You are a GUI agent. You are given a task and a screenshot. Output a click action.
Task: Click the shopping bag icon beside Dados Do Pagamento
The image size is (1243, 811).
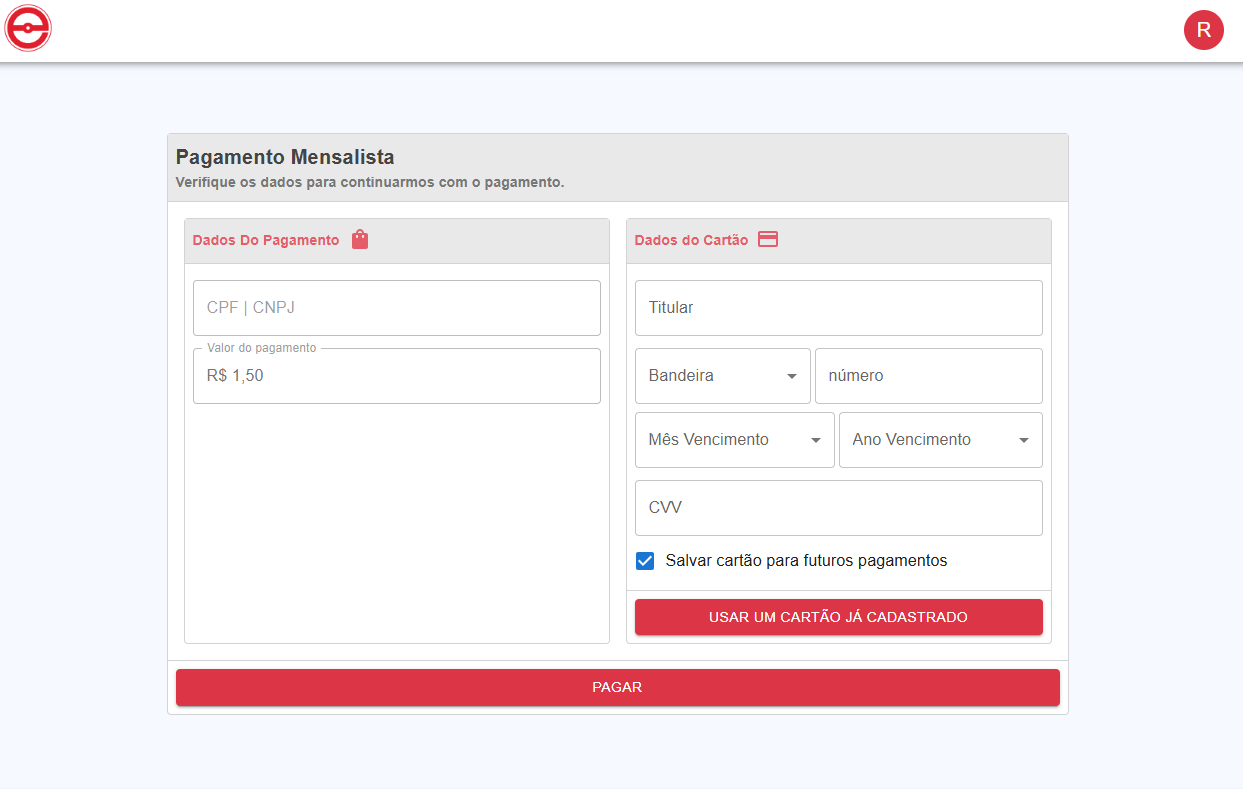[x=360, y=240]
